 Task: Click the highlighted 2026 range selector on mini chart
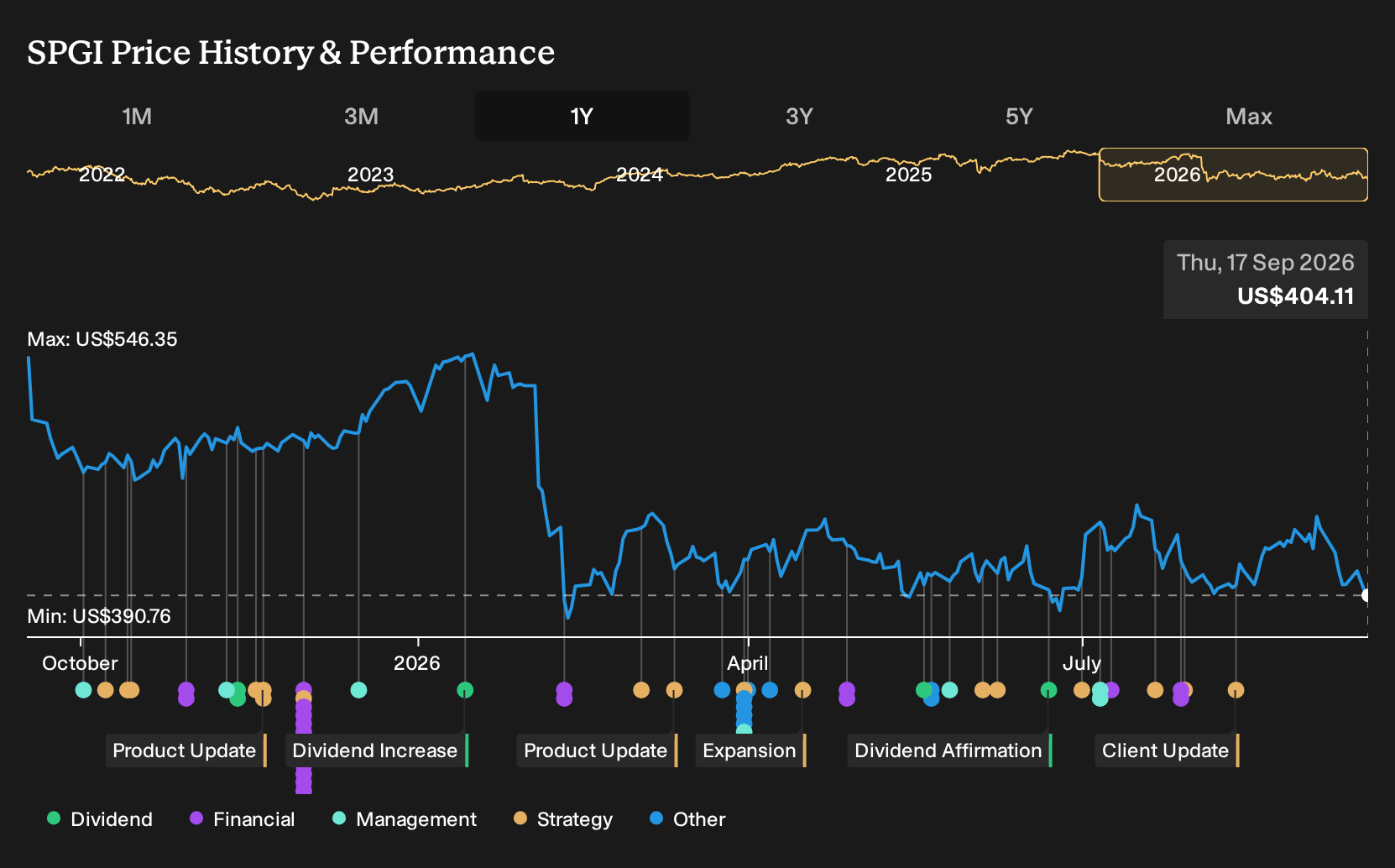pos(1233,175)
